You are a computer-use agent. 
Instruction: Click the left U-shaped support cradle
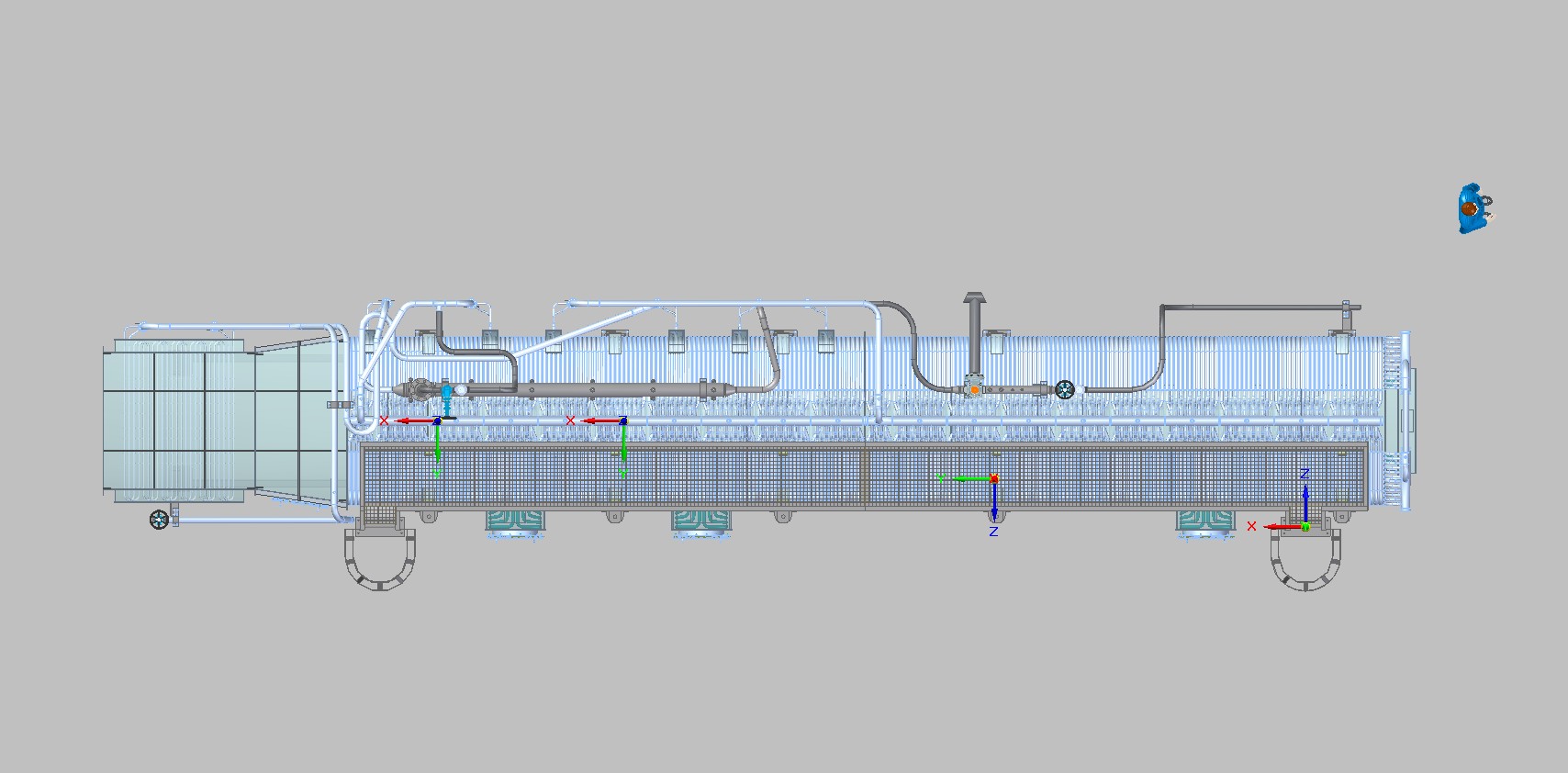click(380, 558)
